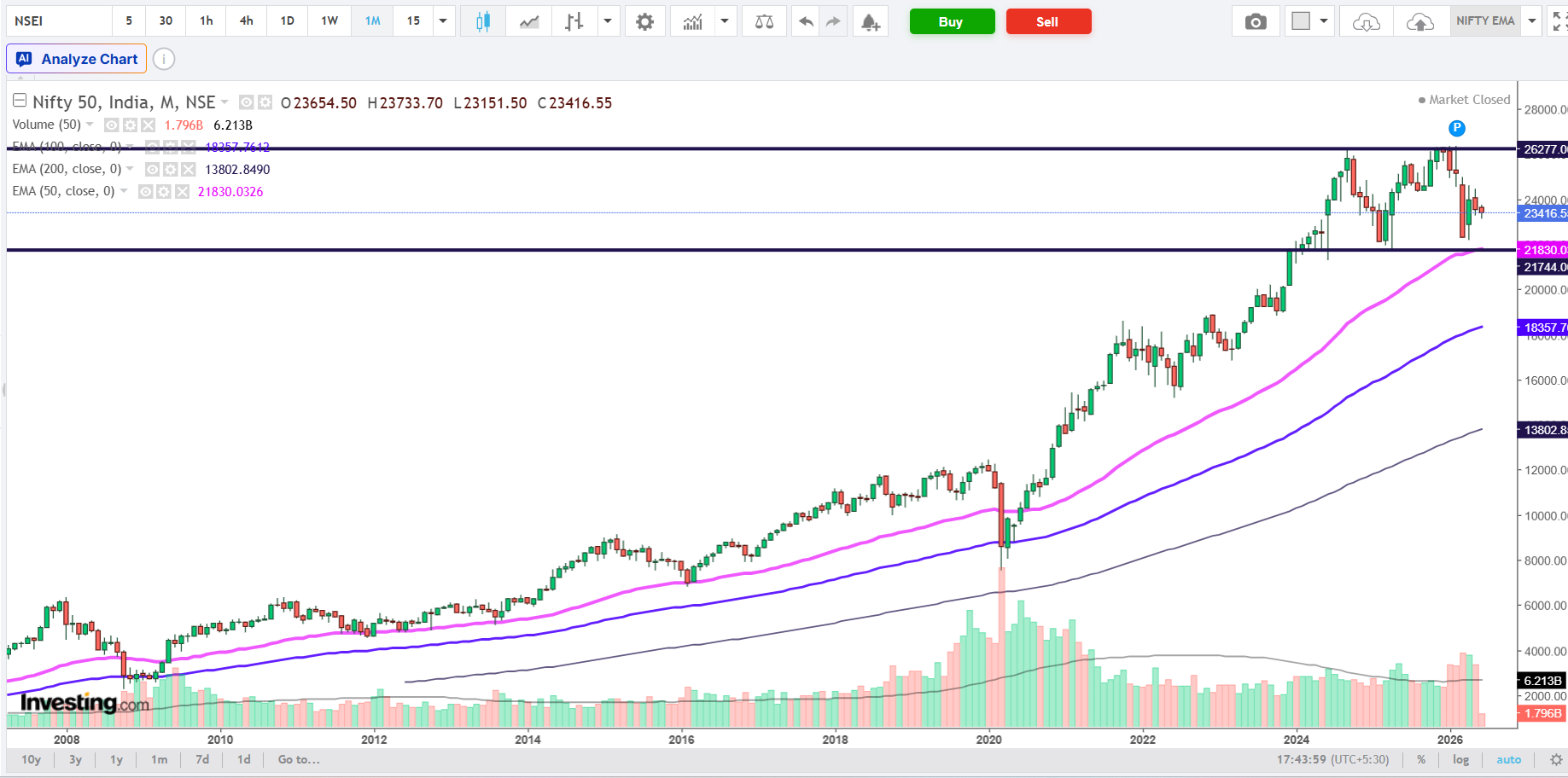Remove EMA (50, close, 0) indicator
1568x778 pixels.
coord(182,191)
